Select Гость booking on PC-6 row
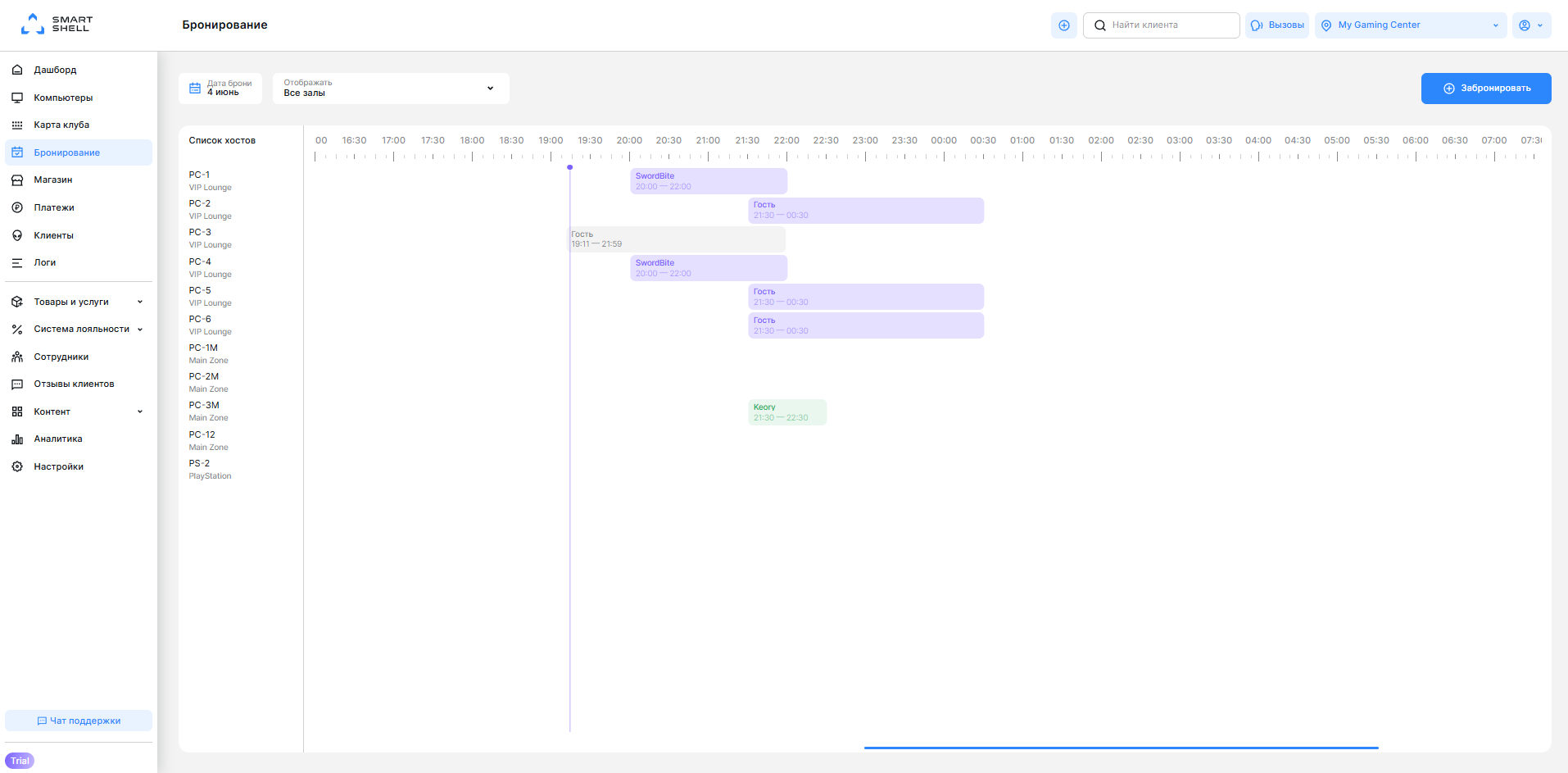 tap(866, 325)
